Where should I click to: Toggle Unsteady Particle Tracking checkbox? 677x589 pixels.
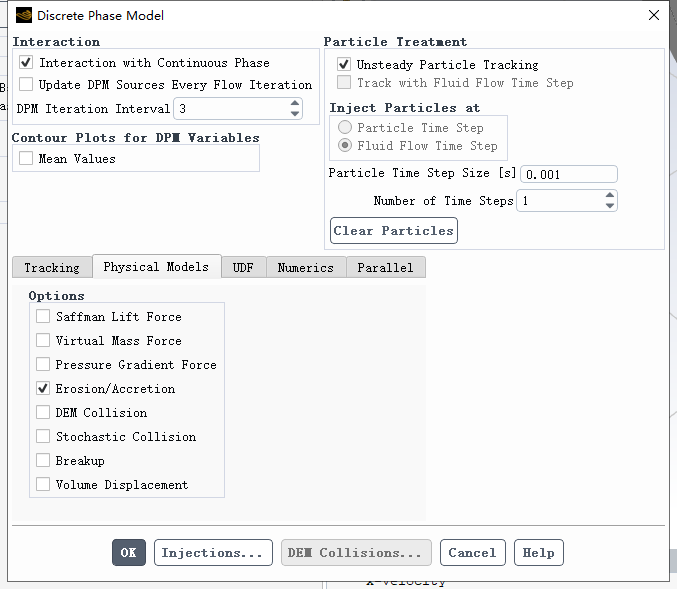click(x=344, y=64)
